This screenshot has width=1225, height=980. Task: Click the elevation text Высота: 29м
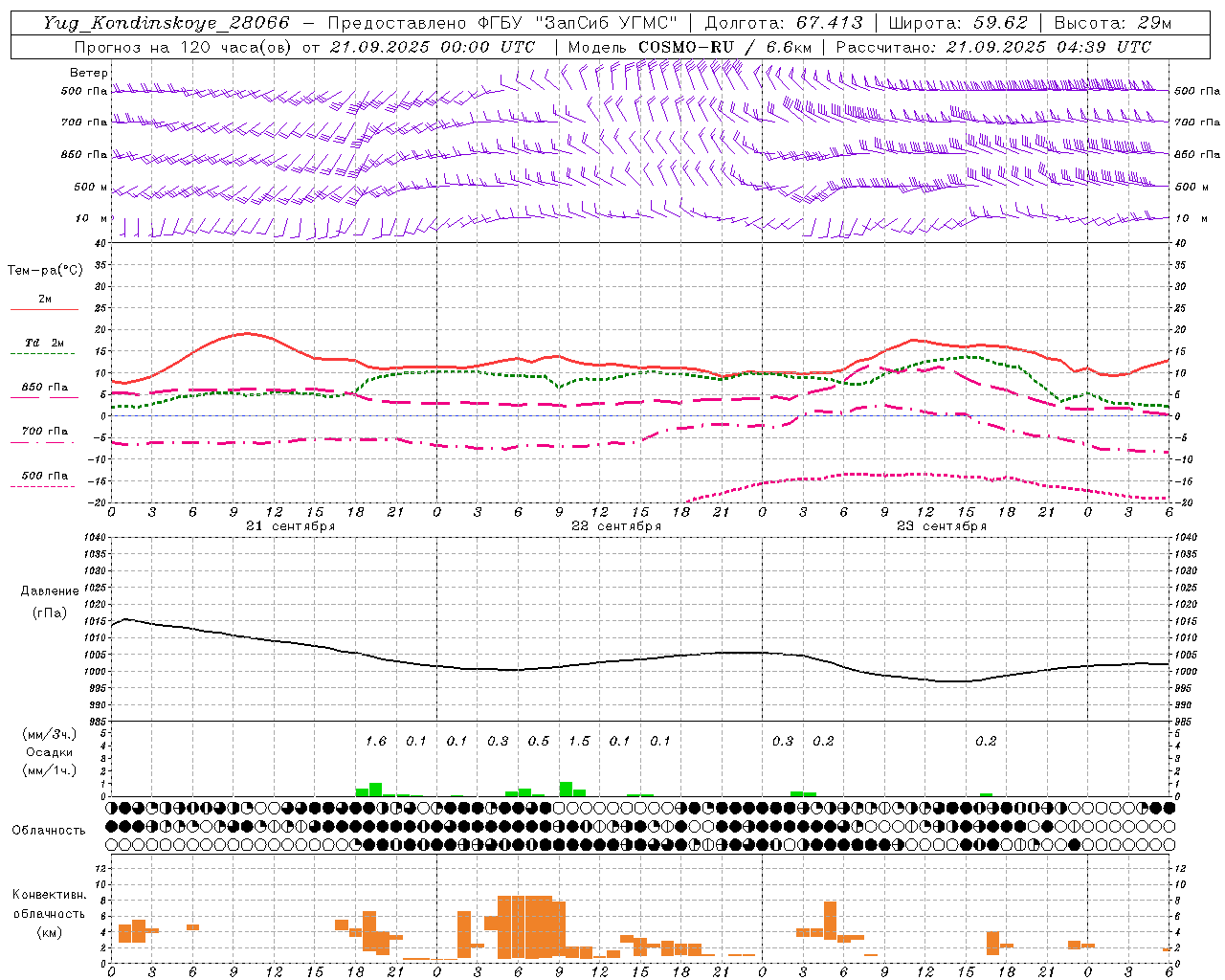coord(1113,23)
